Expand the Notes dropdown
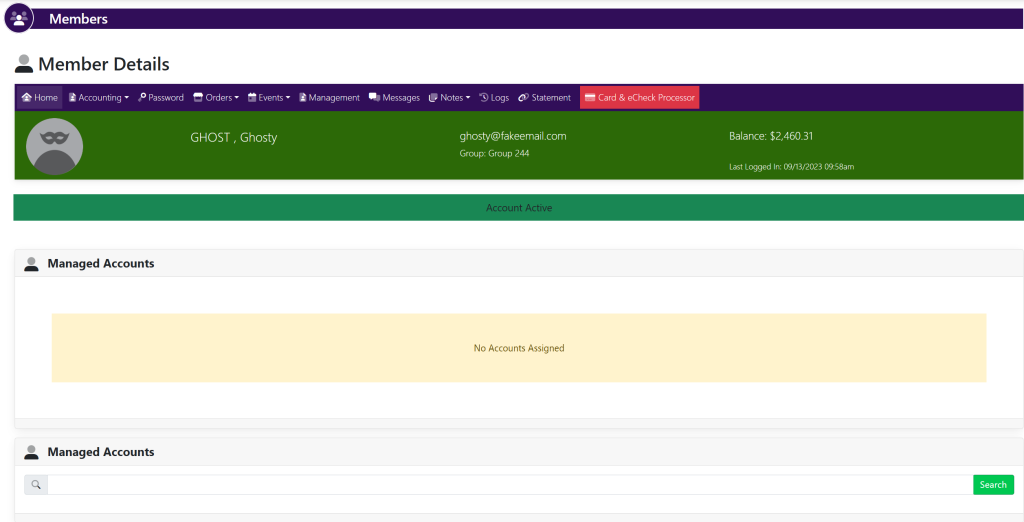 [449, 98]
